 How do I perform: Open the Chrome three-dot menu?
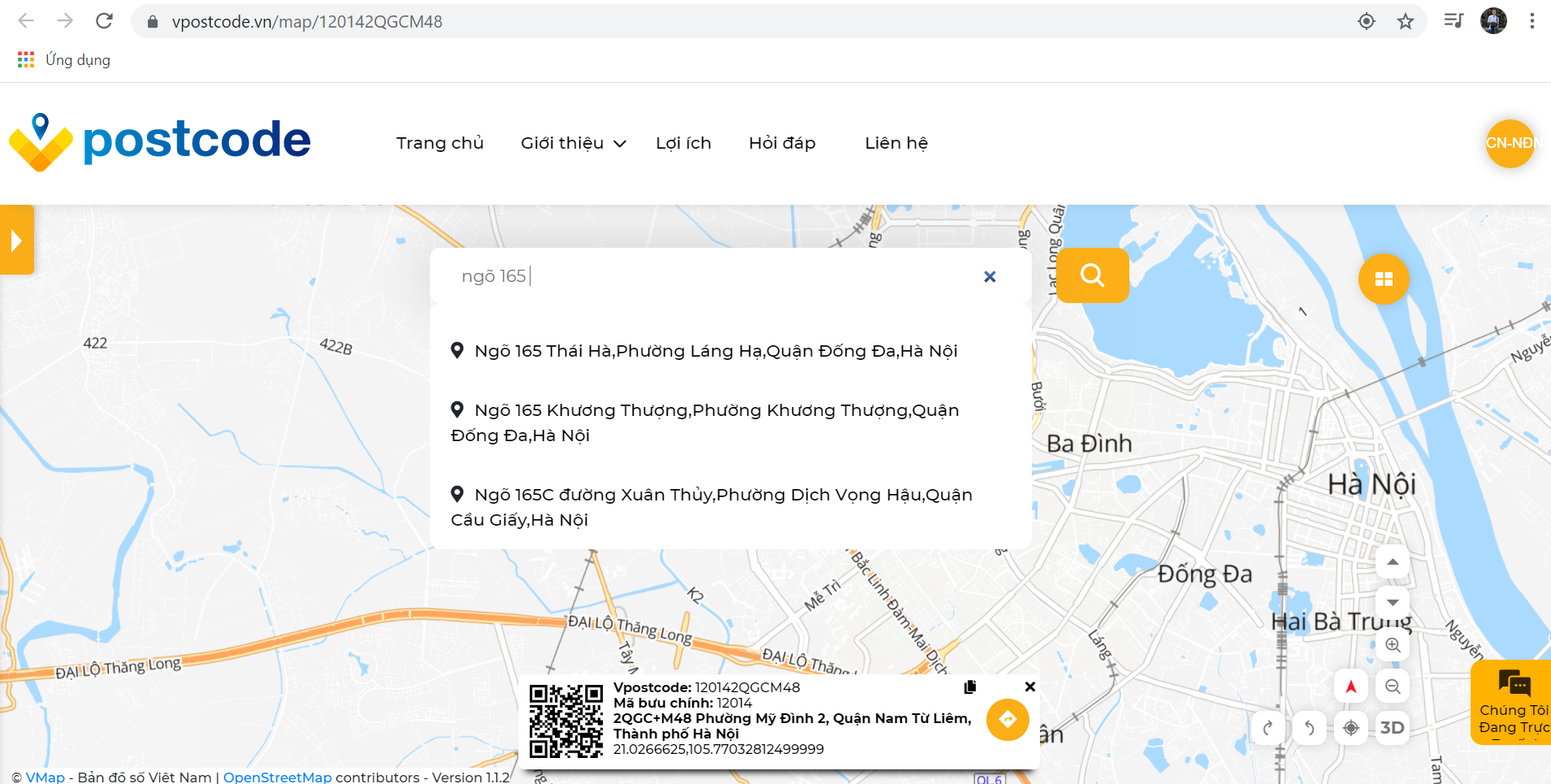(1532, 21)
